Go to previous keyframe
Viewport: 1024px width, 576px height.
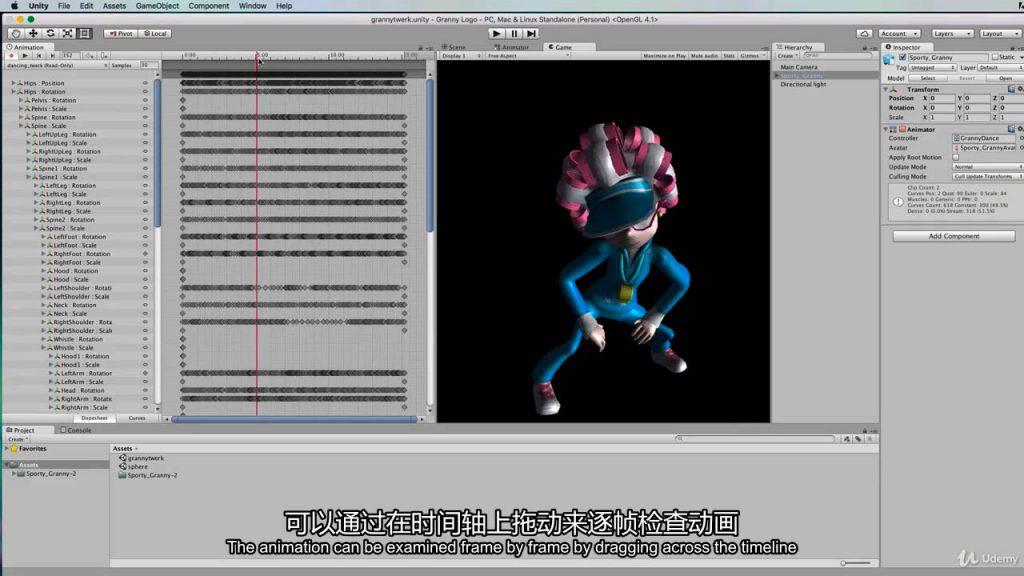click(39, 56)
